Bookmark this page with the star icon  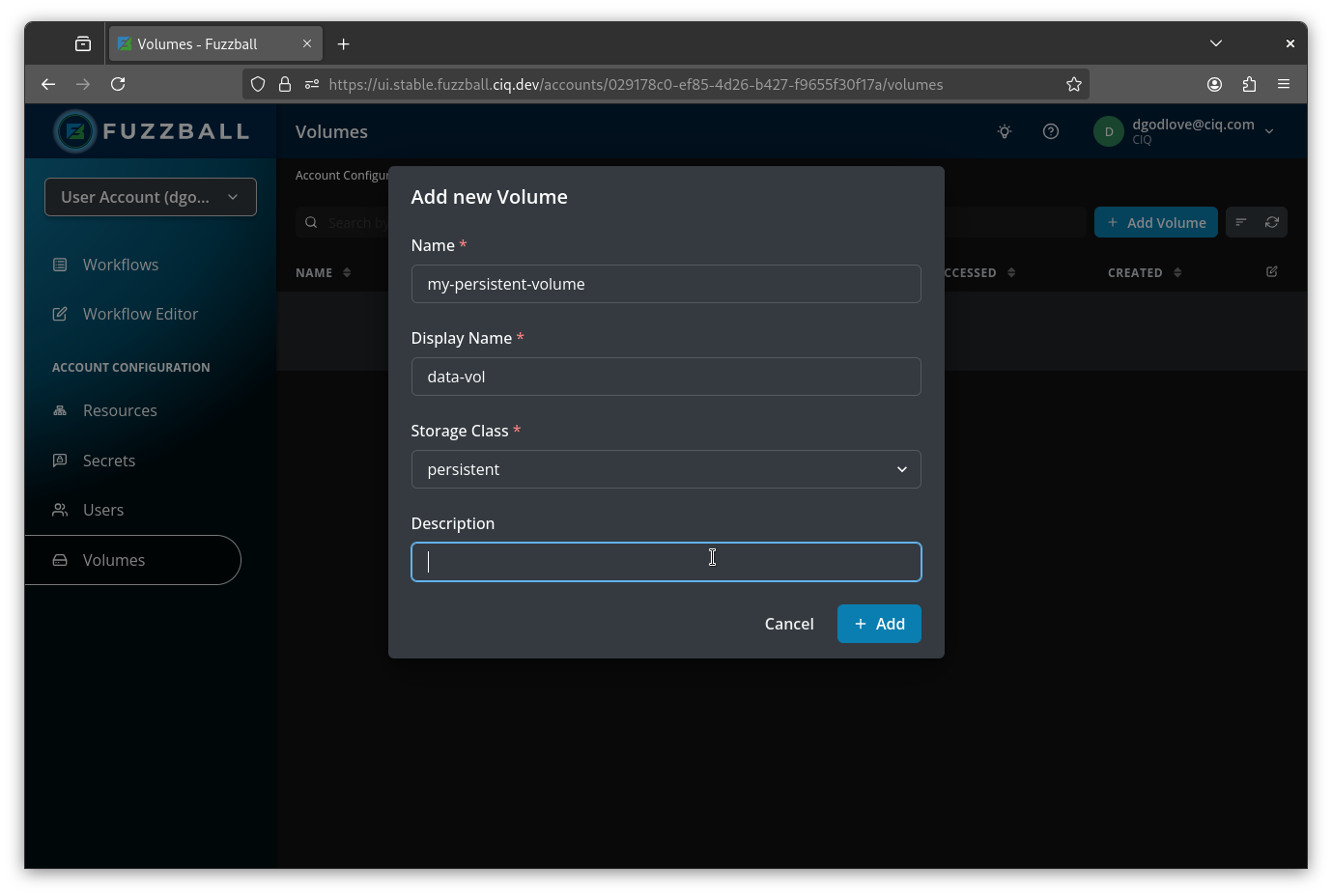point(1074,84)
